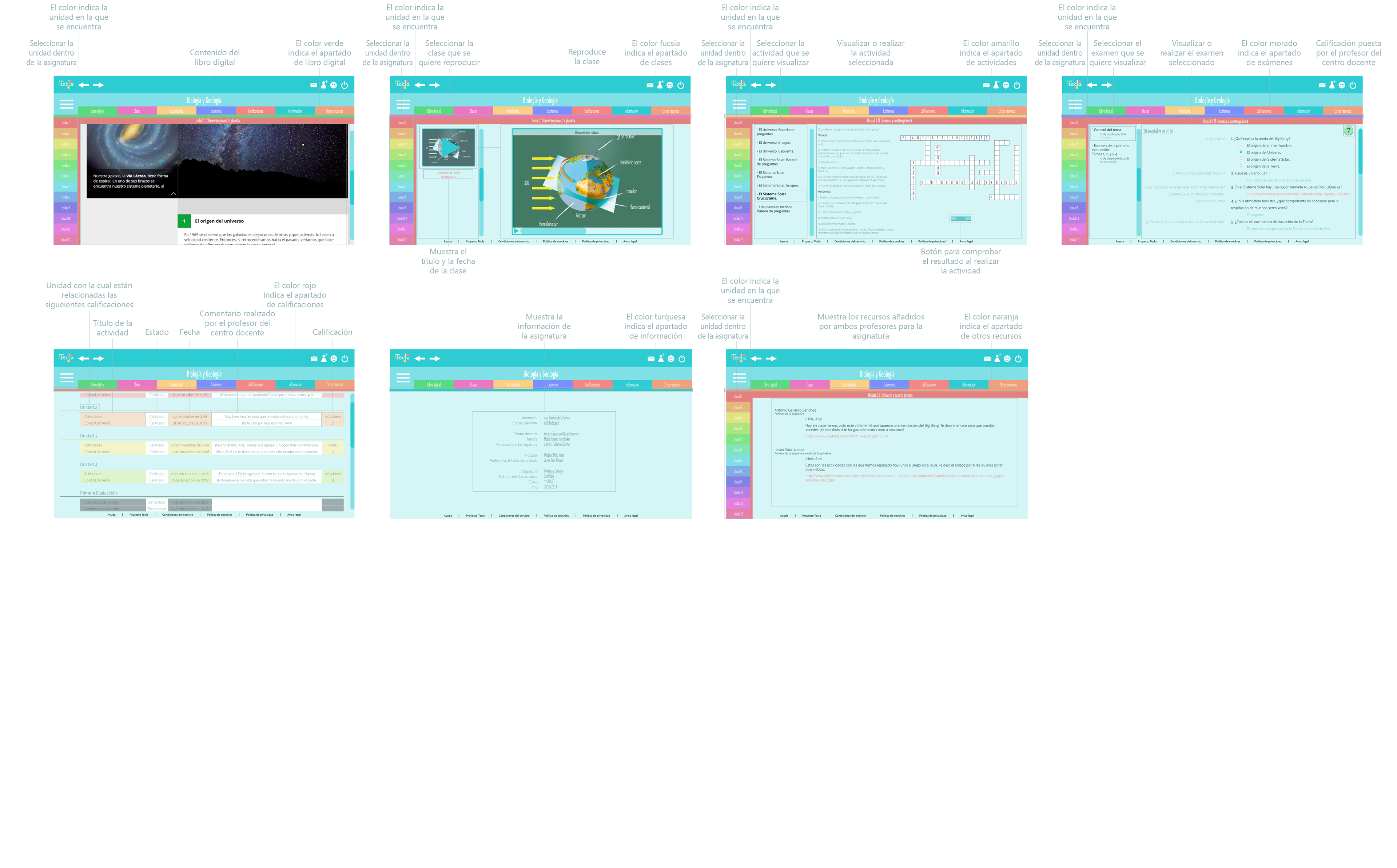Click the Comprobar button under the crossword

[x=960, y=219]
